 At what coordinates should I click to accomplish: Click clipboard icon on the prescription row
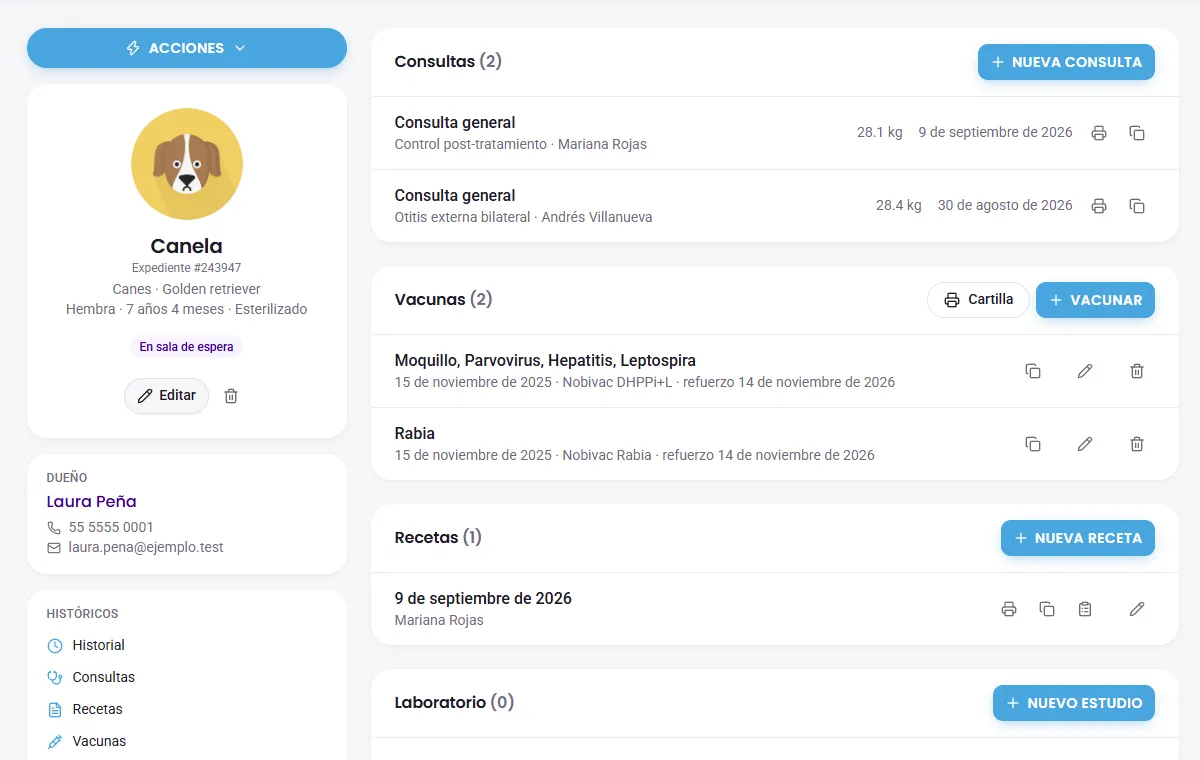tap(1085, 609)
